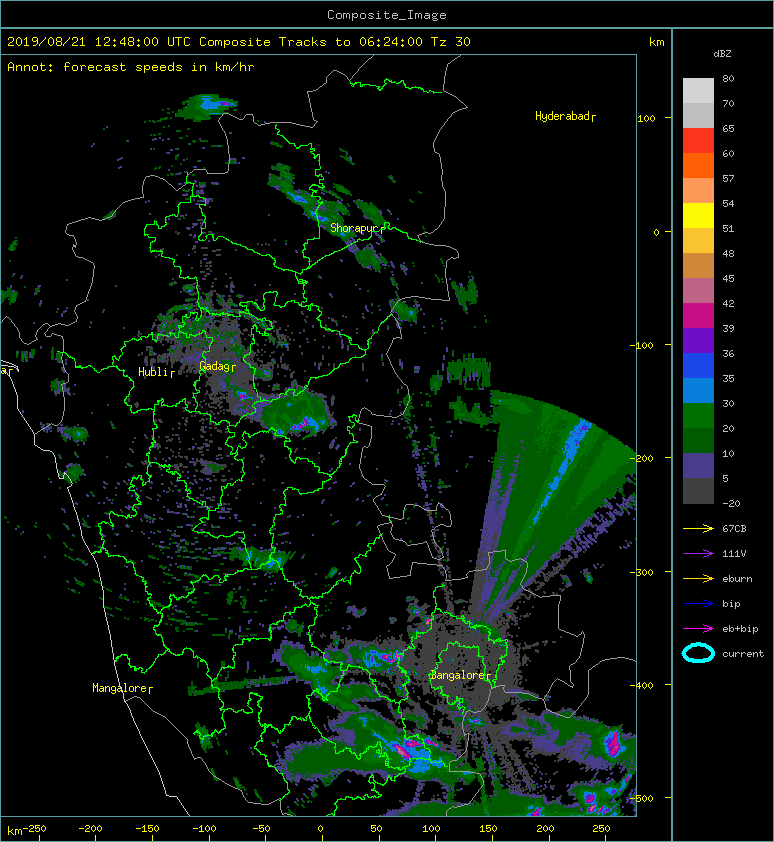Pick the violet 39 dBZ swatch

(698, 340)
